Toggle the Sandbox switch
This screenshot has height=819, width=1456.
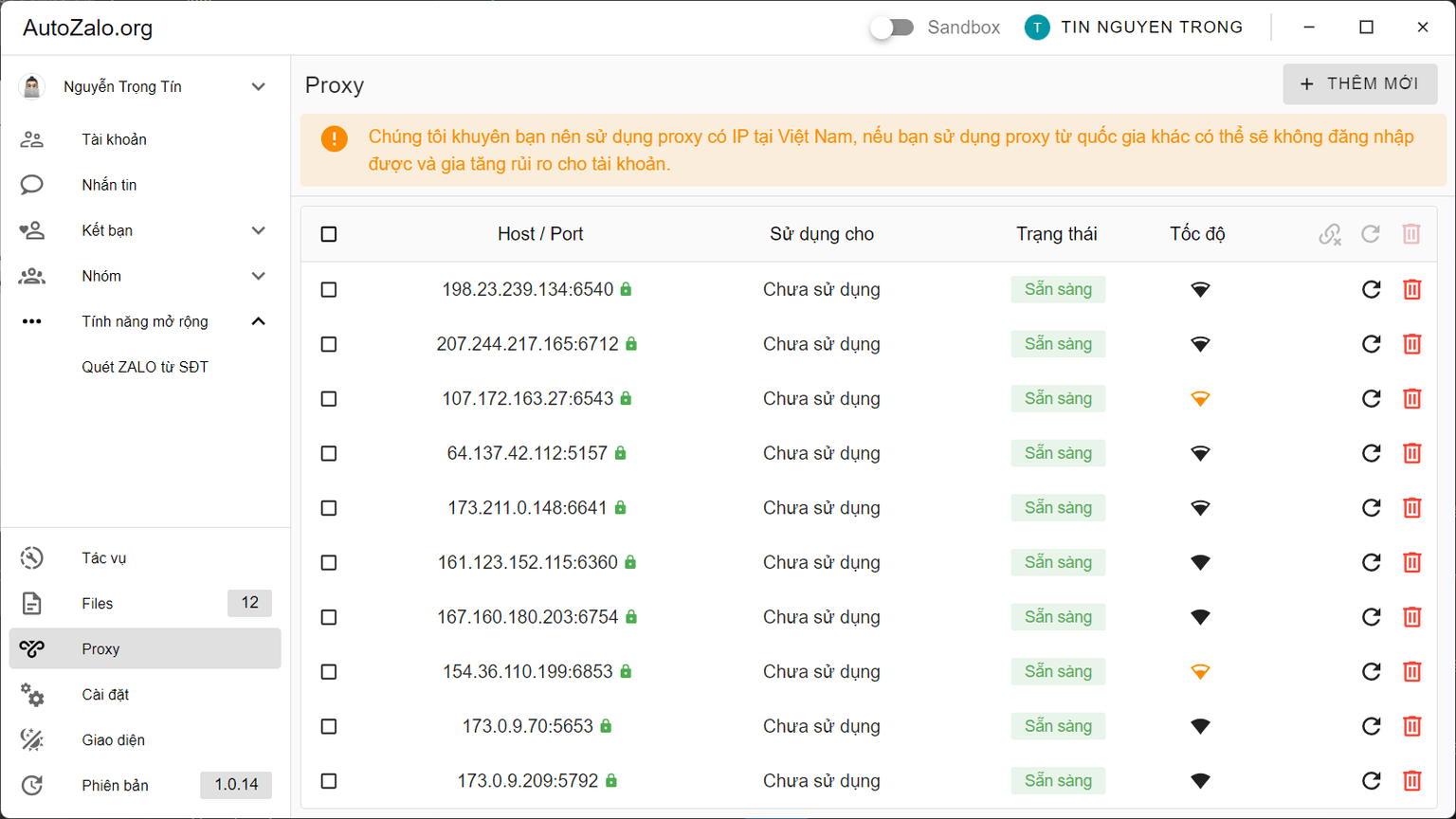click(x=892, y=27)
